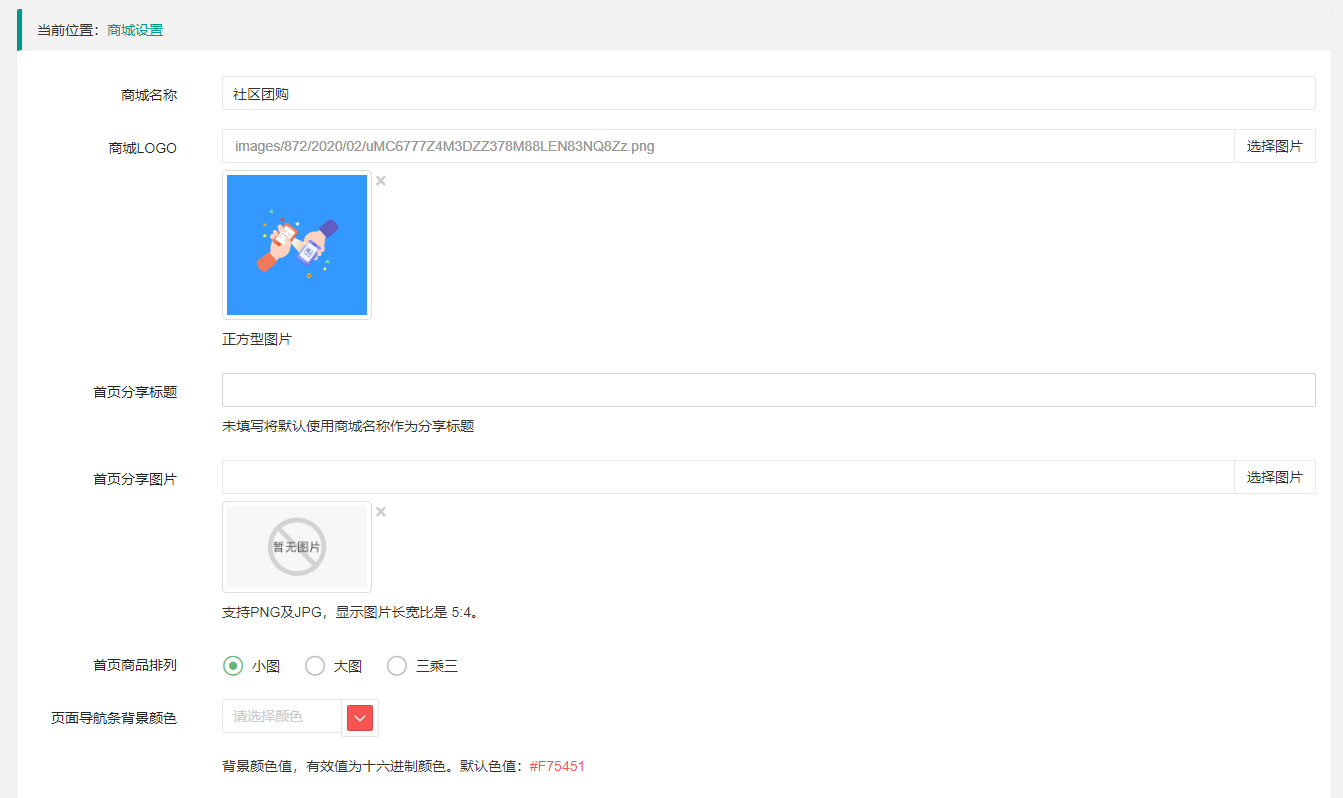Select the 大图 radio button
Image resolution: width=1343 pixels, height=798 pixels.
(x=315, y=666)
